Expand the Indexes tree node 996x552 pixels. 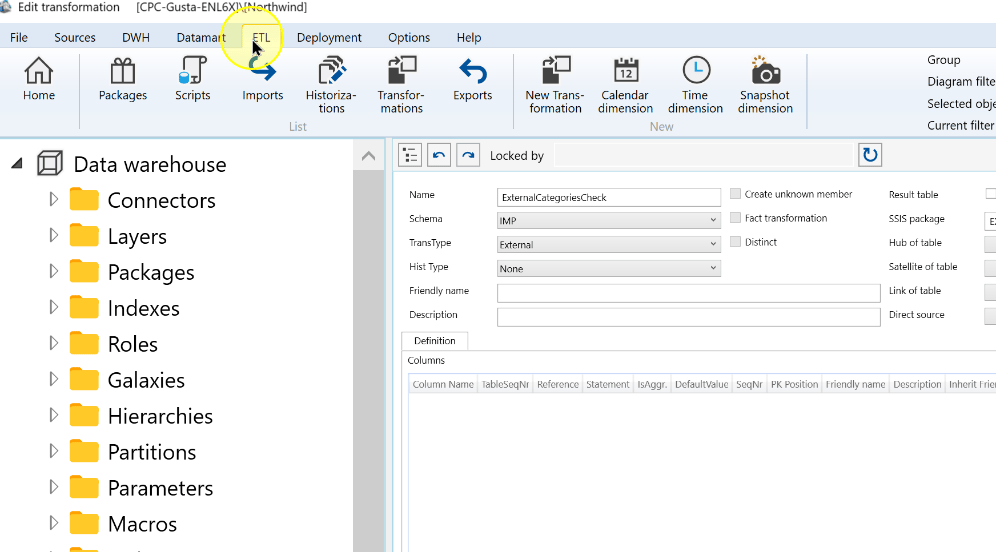53,307
